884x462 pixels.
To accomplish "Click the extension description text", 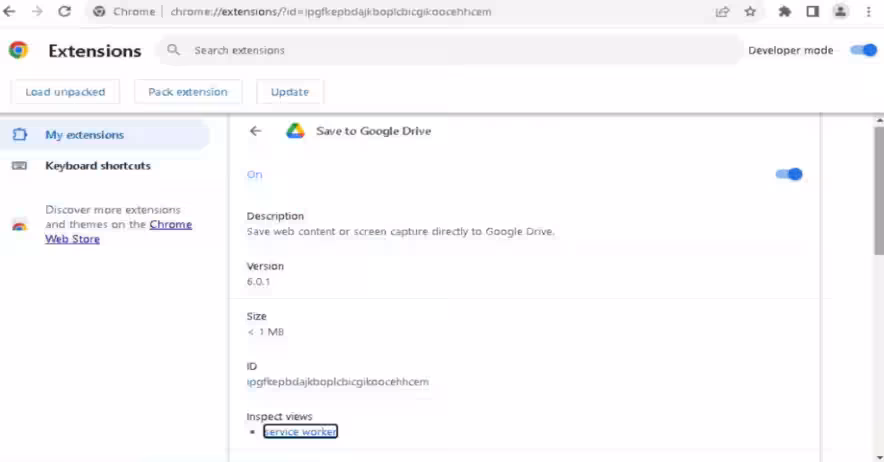I will click(x=400, y=231).
